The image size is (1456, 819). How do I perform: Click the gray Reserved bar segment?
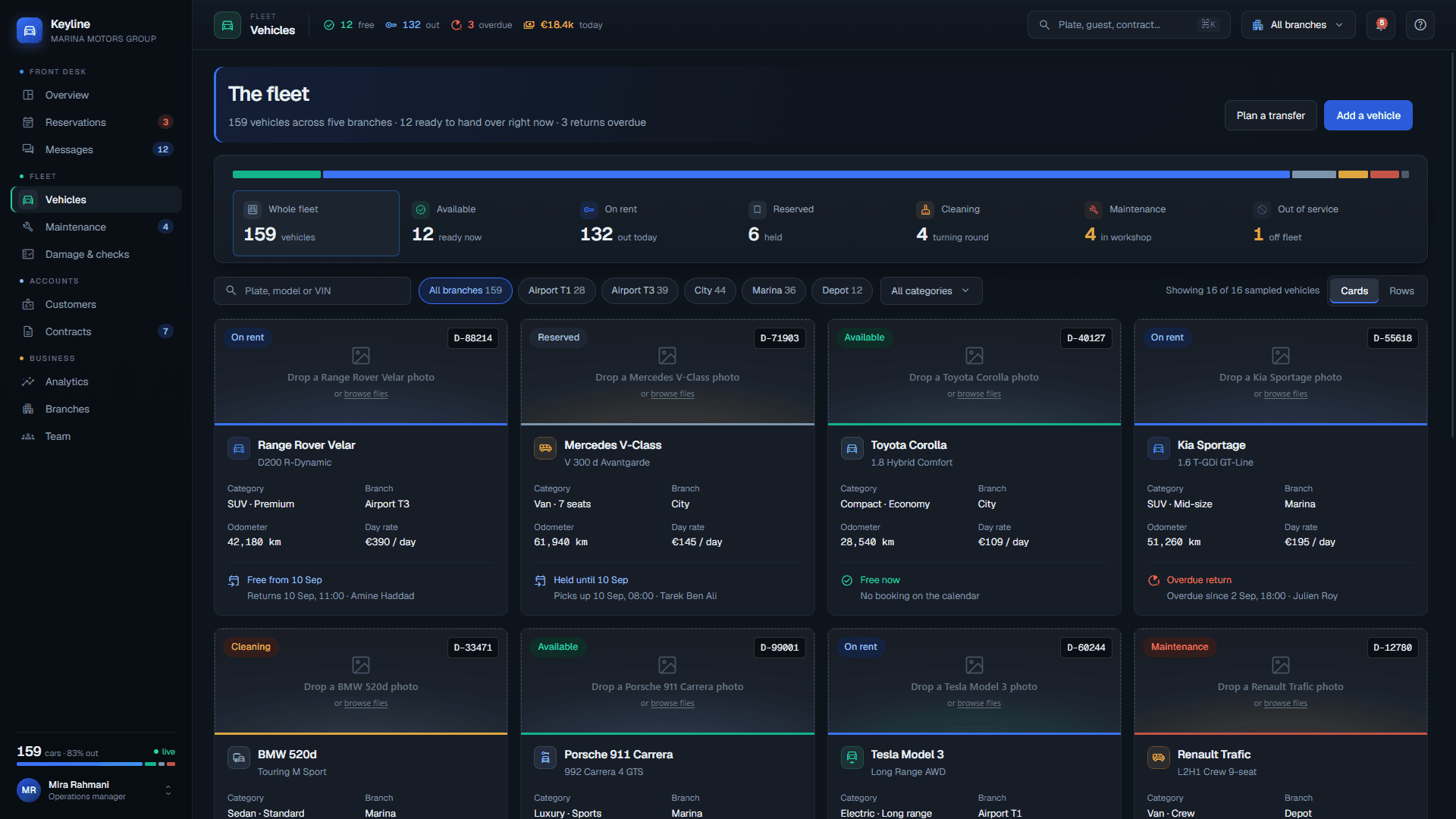coord(1314,174)
